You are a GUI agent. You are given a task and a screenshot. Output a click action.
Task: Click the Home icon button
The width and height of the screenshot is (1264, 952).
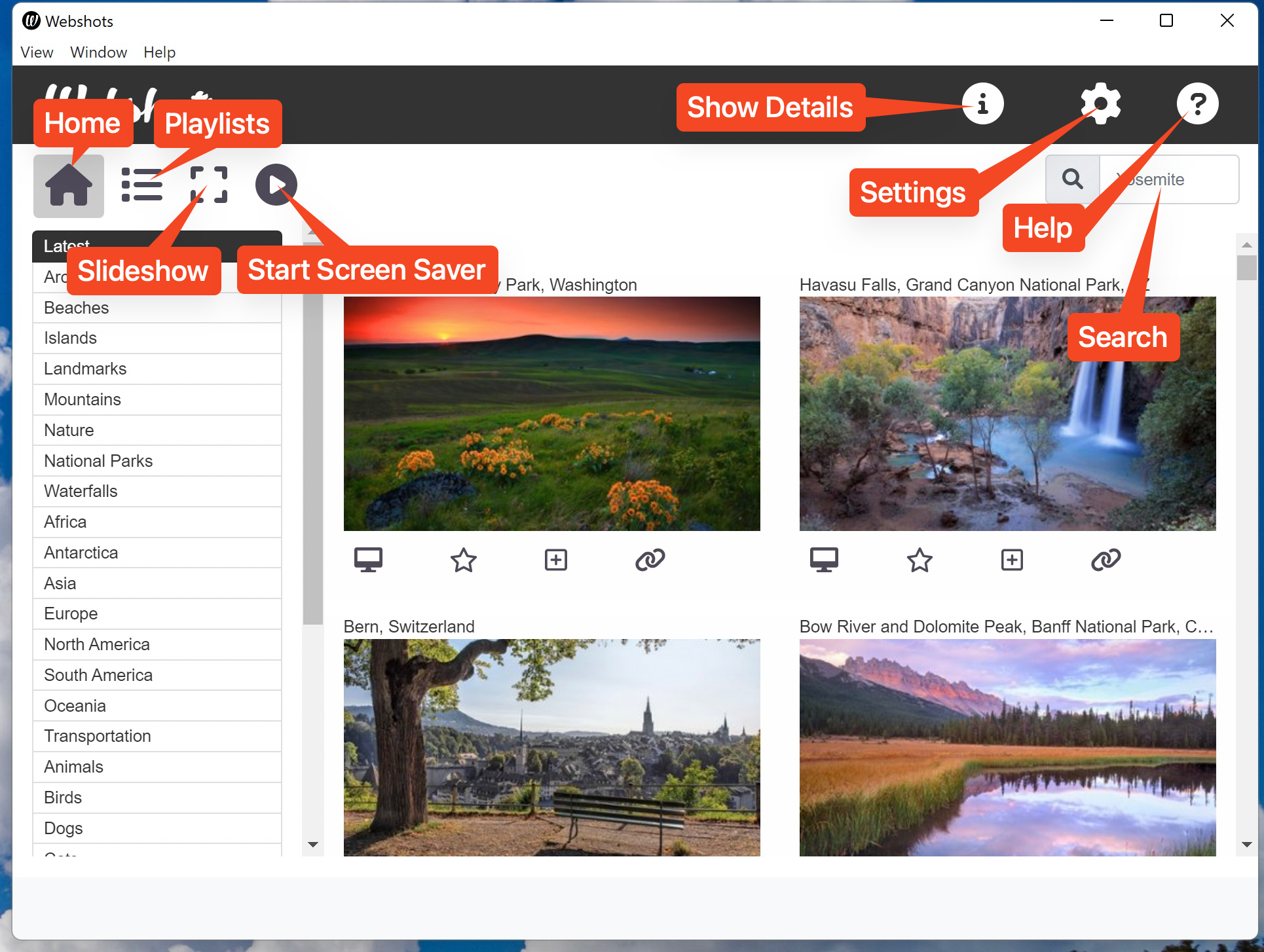[68, 186]
